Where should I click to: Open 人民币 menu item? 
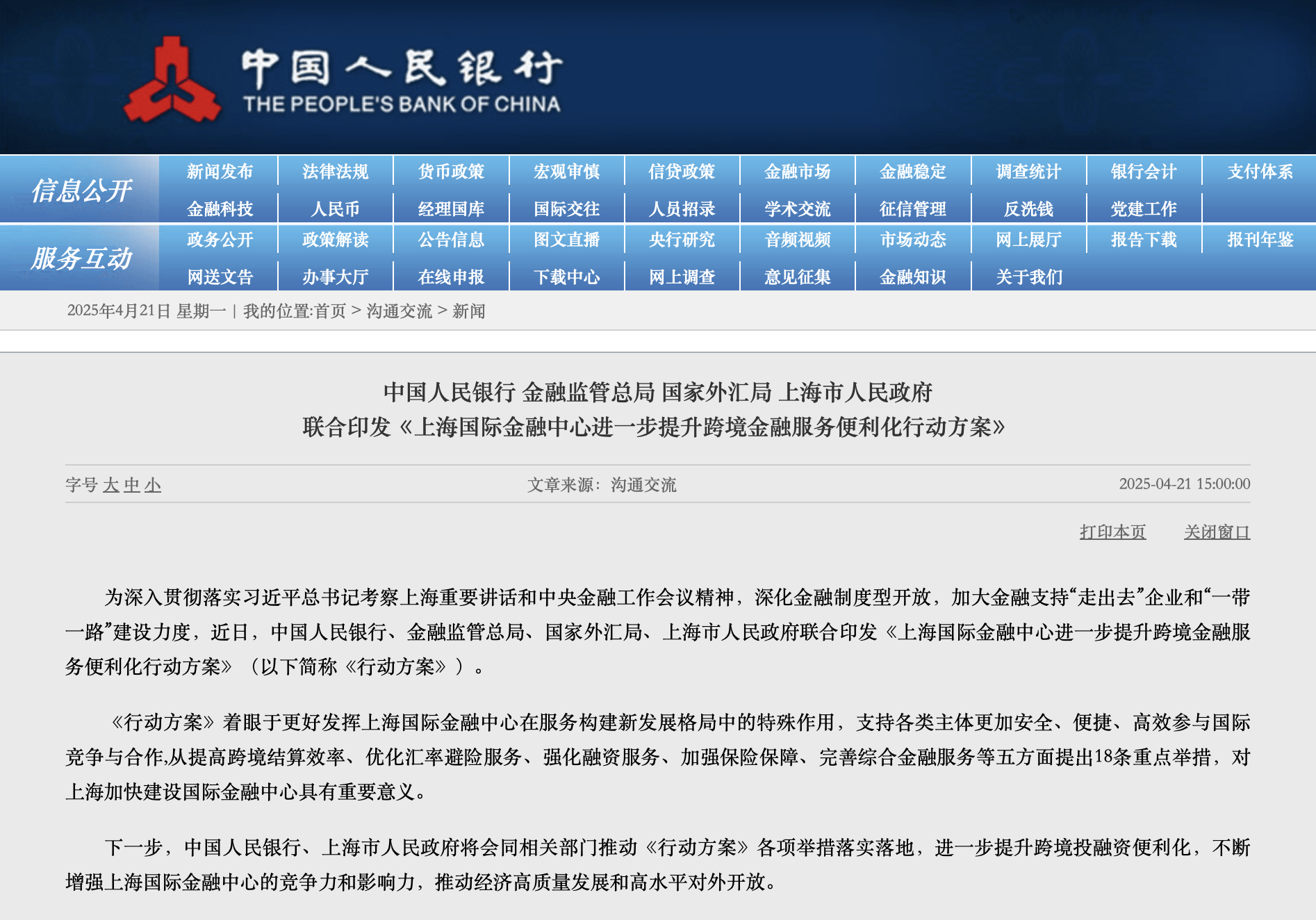(335, 208)
